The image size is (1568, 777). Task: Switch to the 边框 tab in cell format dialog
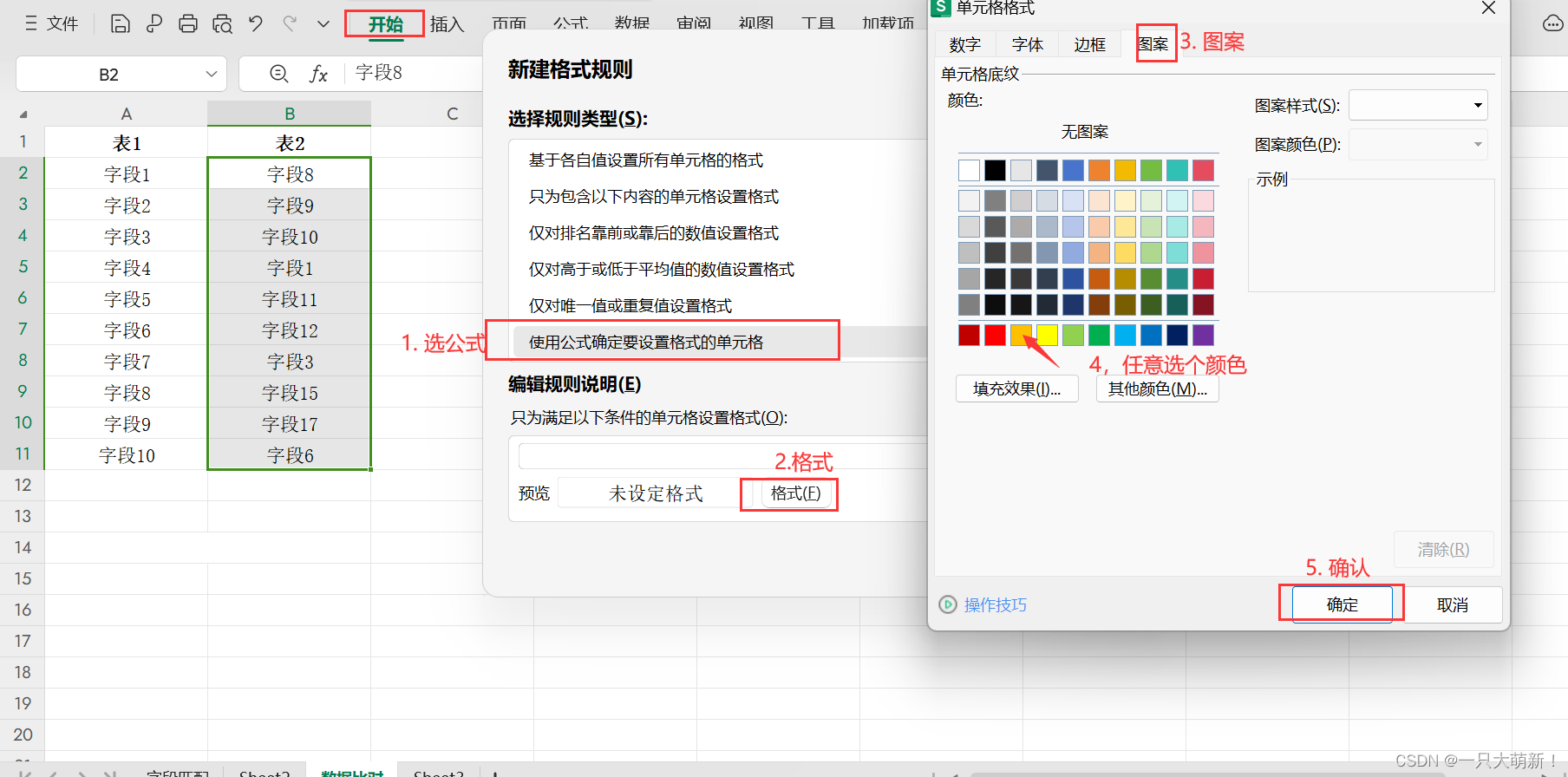[x=1090, y=44]
